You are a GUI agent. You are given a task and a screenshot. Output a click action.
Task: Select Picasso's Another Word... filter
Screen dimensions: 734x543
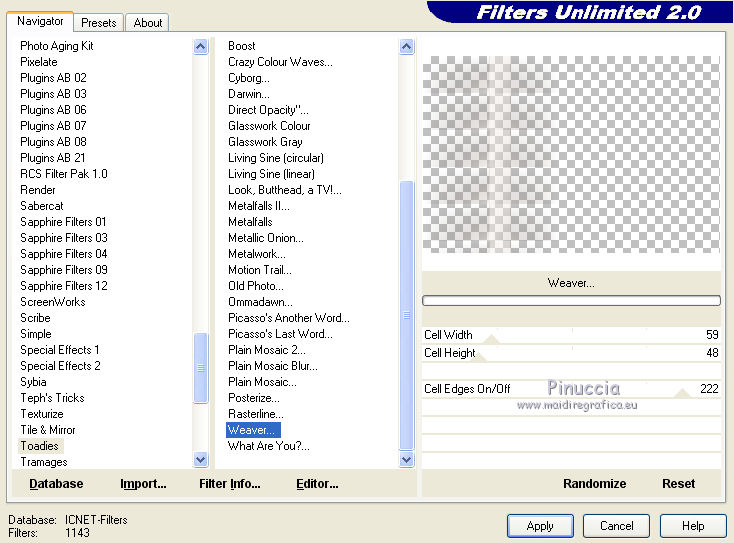coord(289,318)
